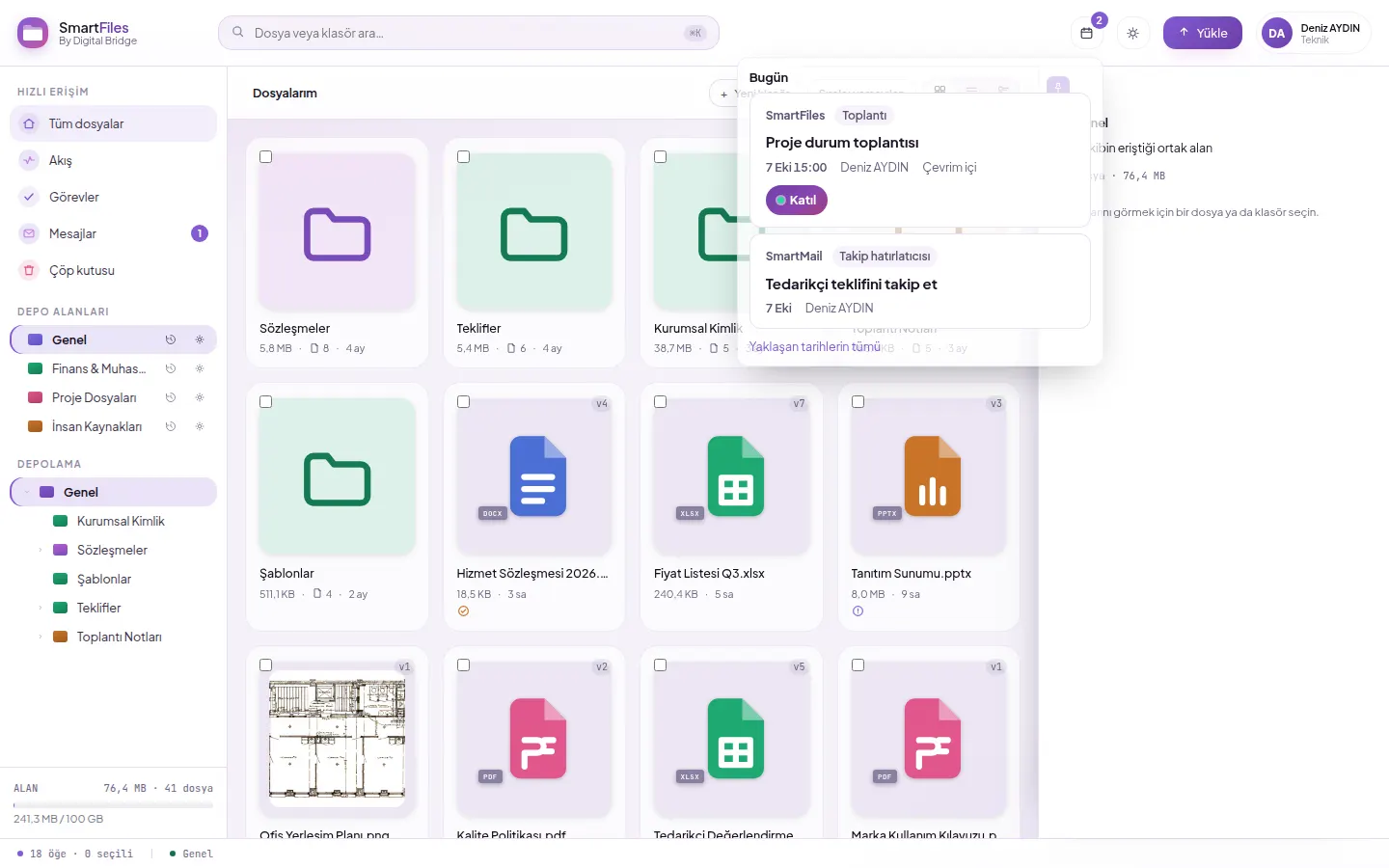The image size is (1389, 868).
Task: Open settings gear for Genel depot area
Action: tap(200, 339)
